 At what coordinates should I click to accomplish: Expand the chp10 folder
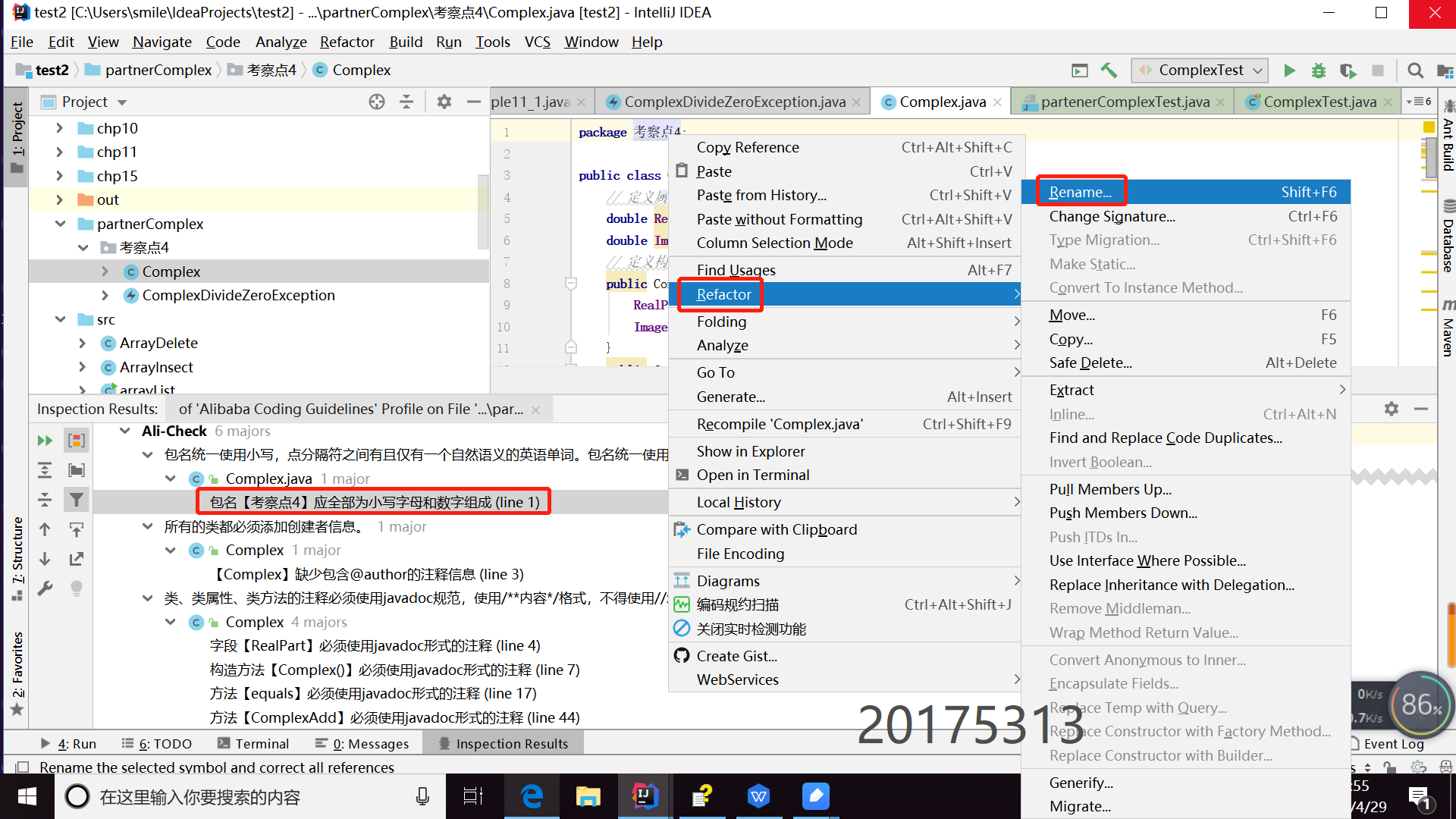pos(59,128)
